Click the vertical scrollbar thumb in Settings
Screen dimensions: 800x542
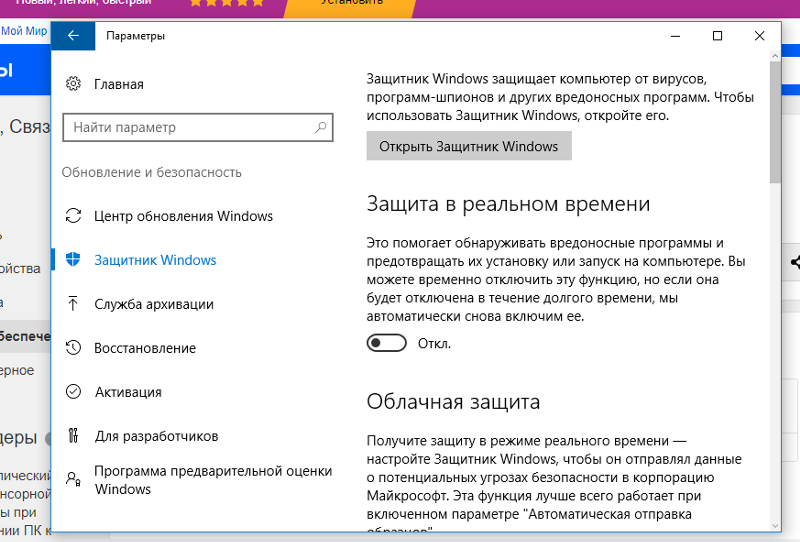(775, 121)
